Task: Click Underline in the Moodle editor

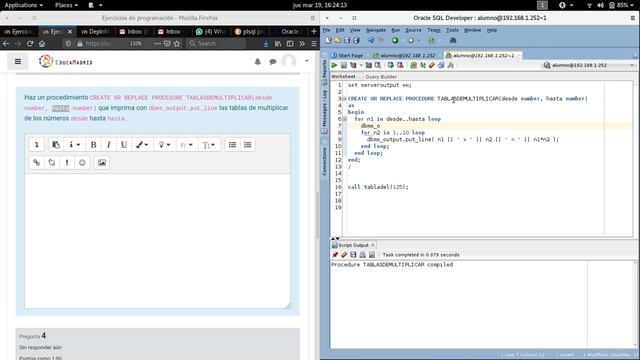Action: 124,145
